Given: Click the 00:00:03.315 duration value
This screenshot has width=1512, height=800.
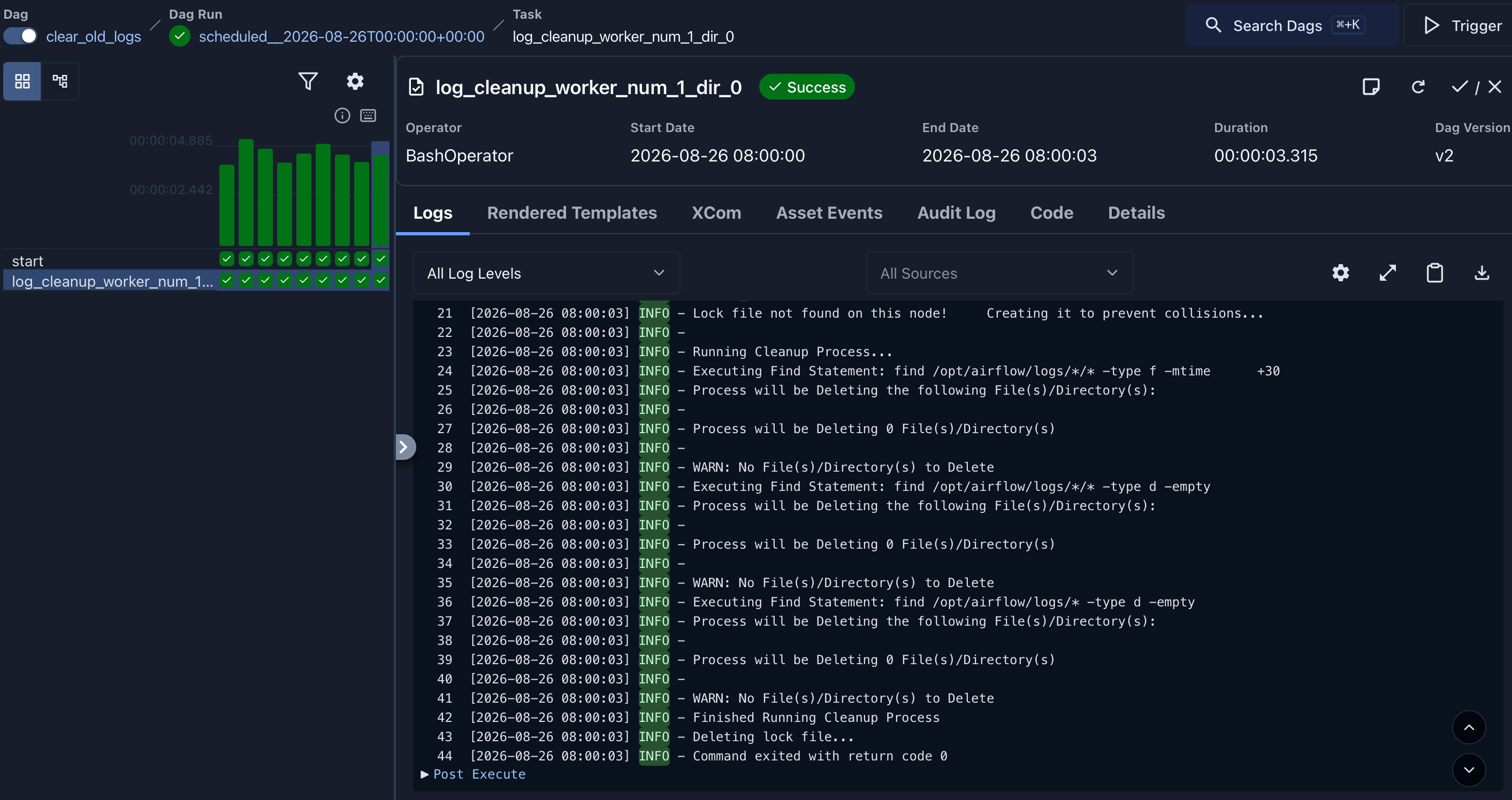Looking at the screenshot, I should pyautogui.click(x=1265, y=156).
